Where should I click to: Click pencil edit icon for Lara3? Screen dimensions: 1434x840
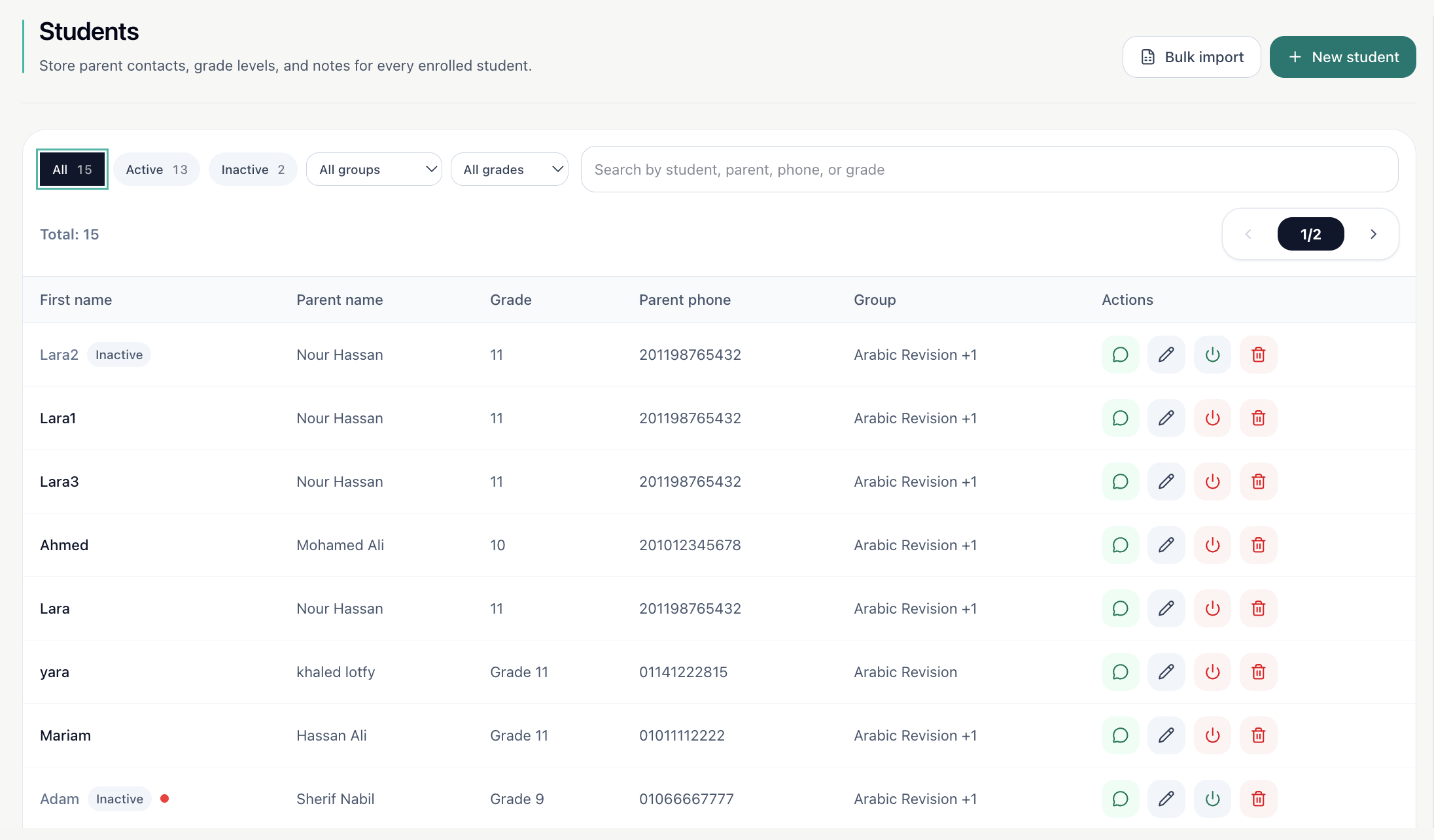(x=1166, y=481)
